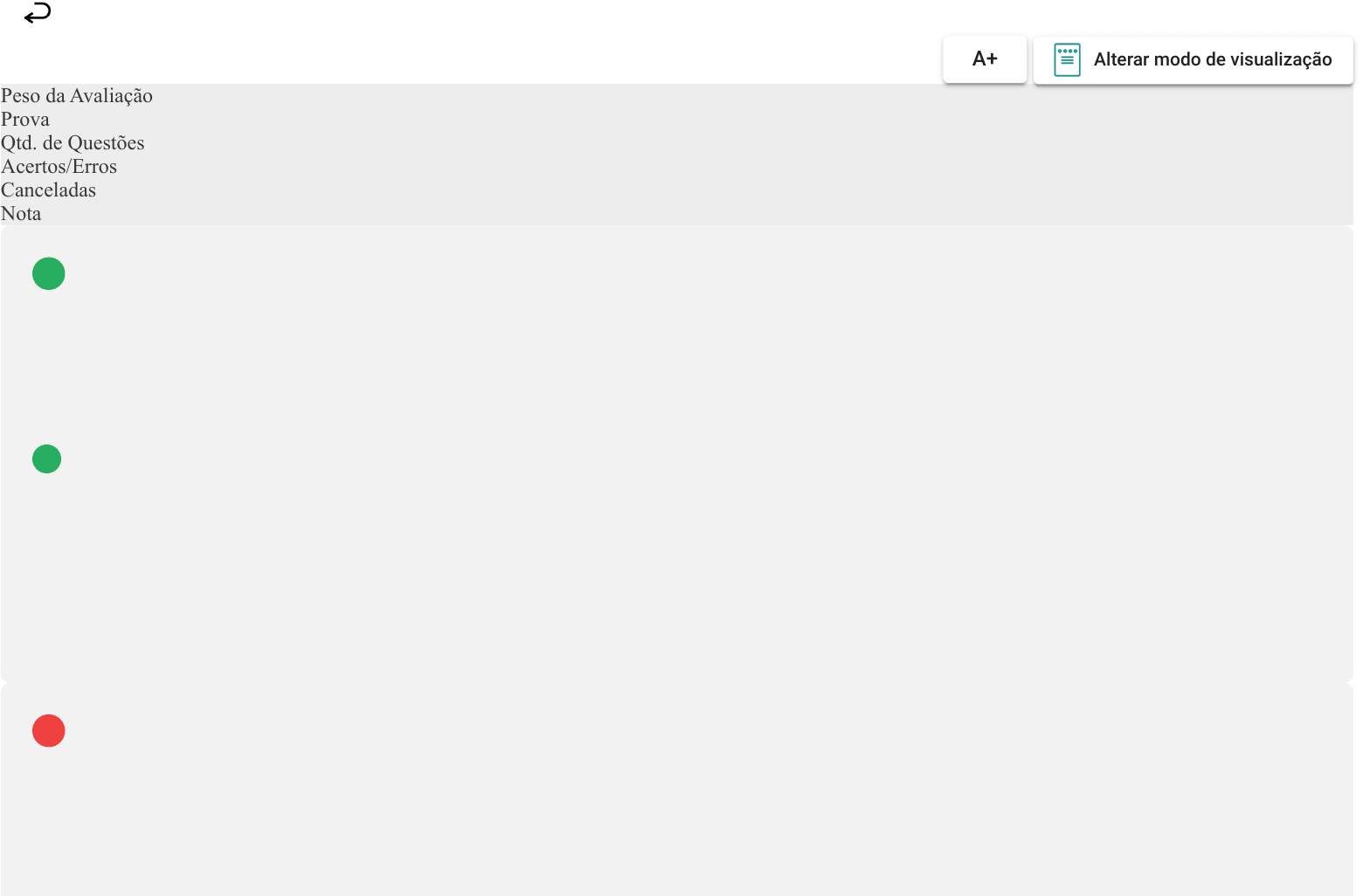Click the divider between the two cards

tap(677, 682)
